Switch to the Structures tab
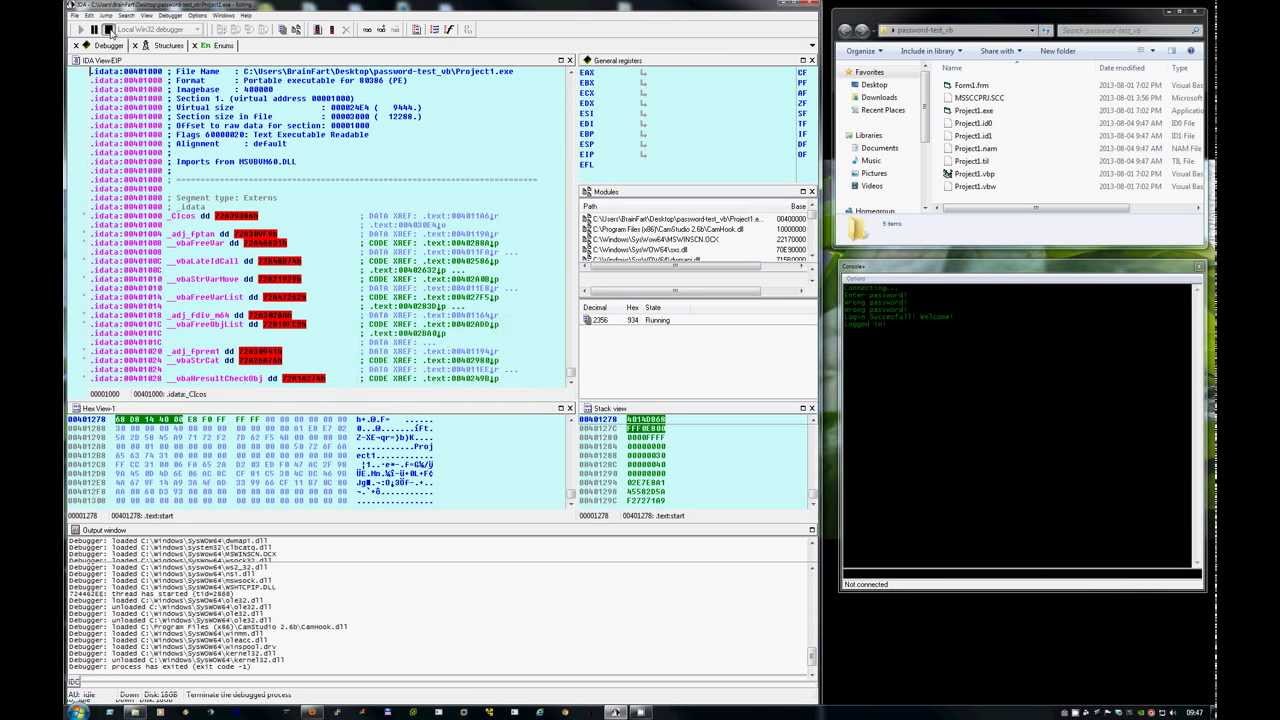This screenshot has width=1280, height=720. (x=168, y=46)
